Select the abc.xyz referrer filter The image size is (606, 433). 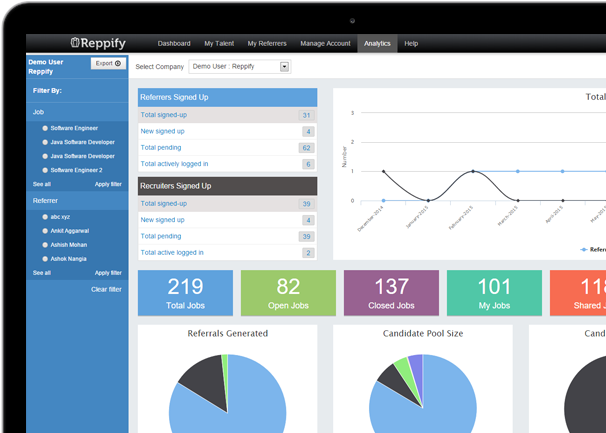click(x=45, y=217)
